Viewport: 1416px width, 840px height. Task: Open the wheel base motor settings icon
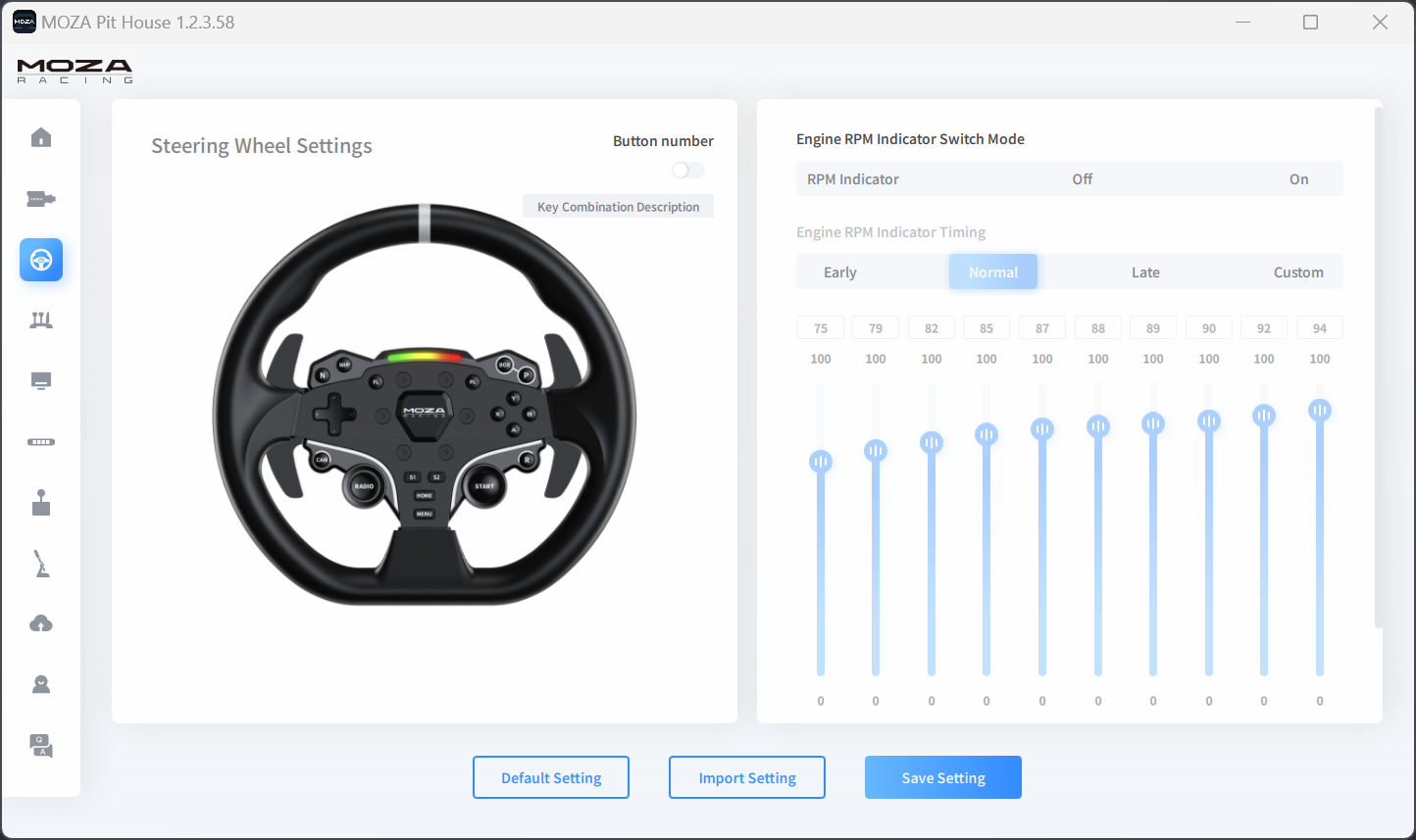(x=41, y=199)
